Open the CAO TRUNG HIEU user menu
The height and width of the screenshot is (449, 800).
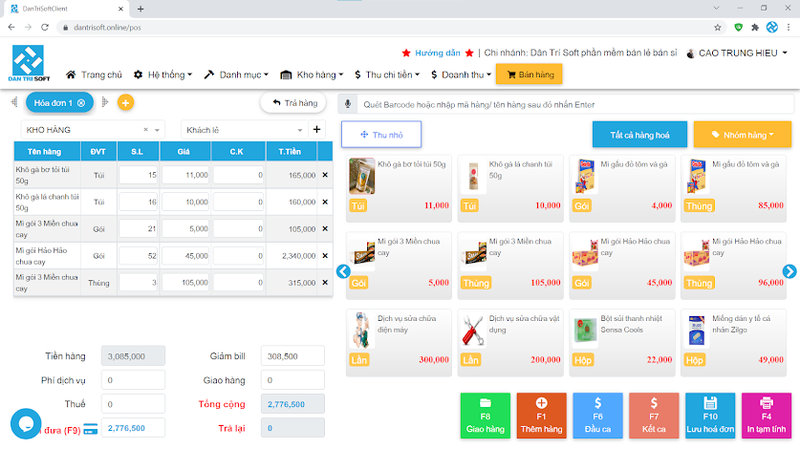click(x=737, y=53)
